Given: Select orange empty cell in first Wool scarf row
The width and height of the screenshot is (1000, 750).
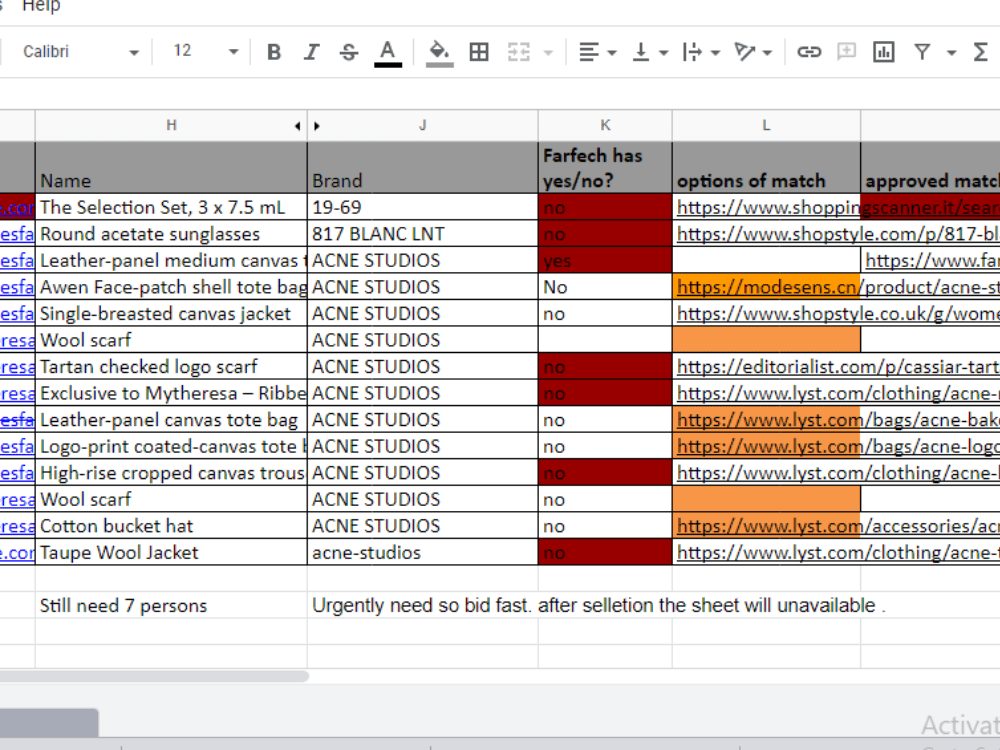Looking at the screenshot, I should point(766,340).
